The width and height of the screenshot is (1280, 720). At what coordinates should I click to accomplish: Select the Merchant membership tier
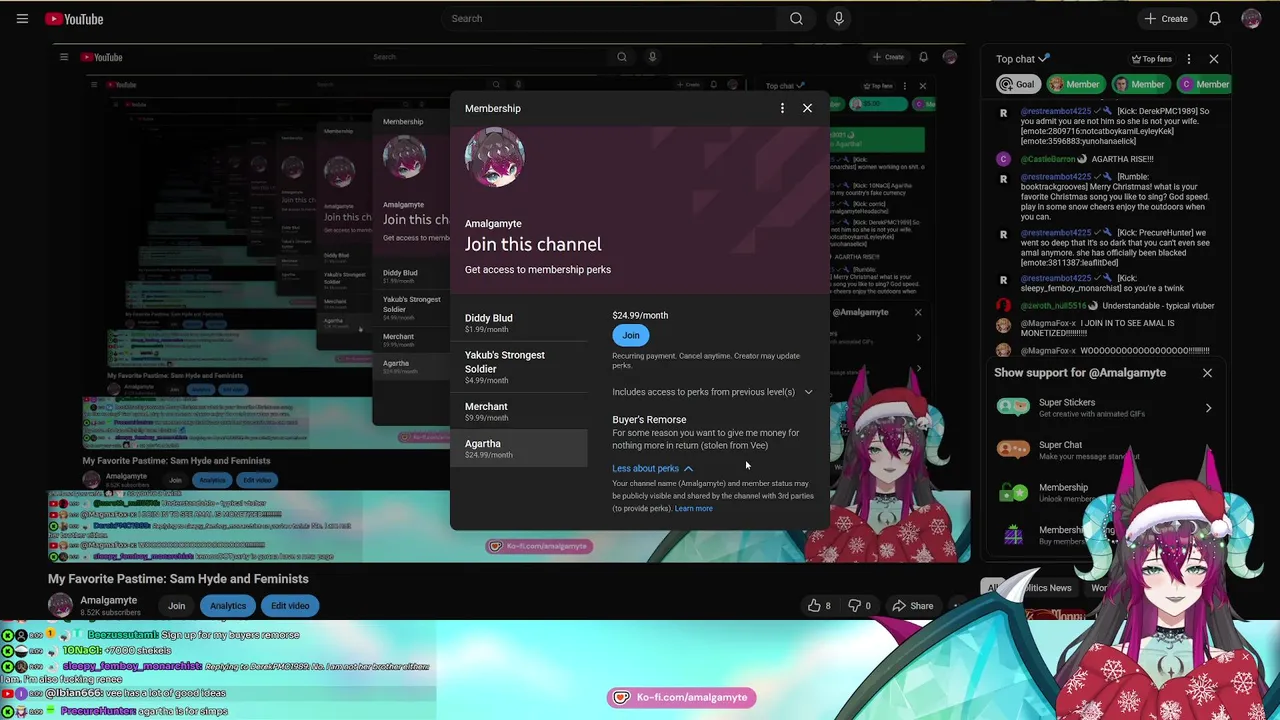519,411
